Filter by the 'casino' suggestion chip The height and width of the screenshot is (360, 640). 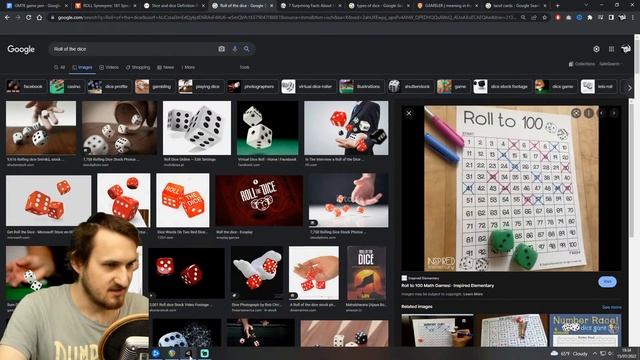pyautogui.click(x=66, y=87)
